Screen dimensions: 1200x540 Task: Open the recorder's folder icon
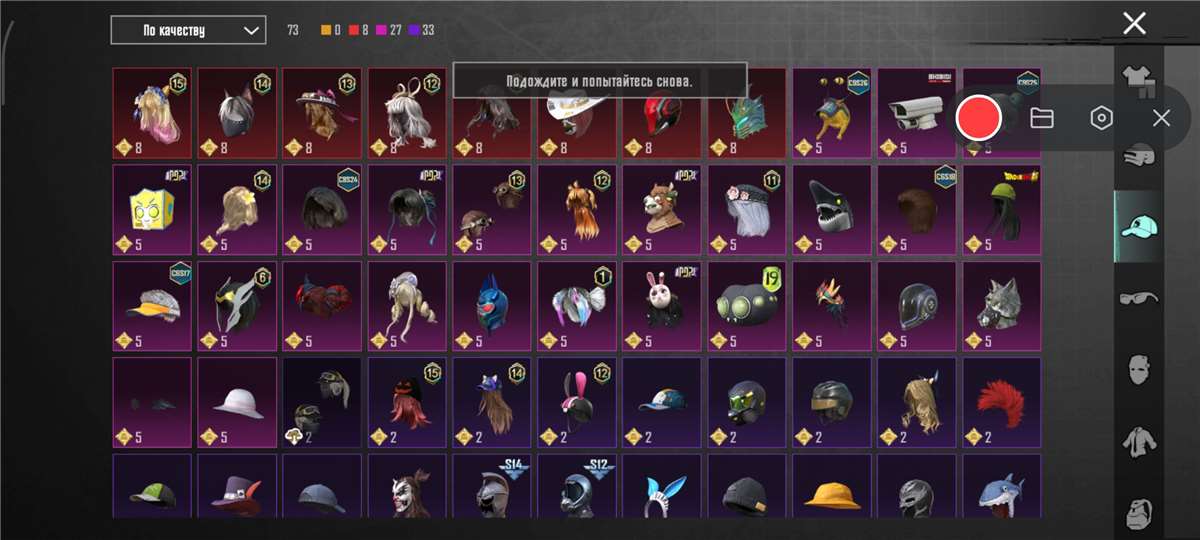pos(1042,118)
